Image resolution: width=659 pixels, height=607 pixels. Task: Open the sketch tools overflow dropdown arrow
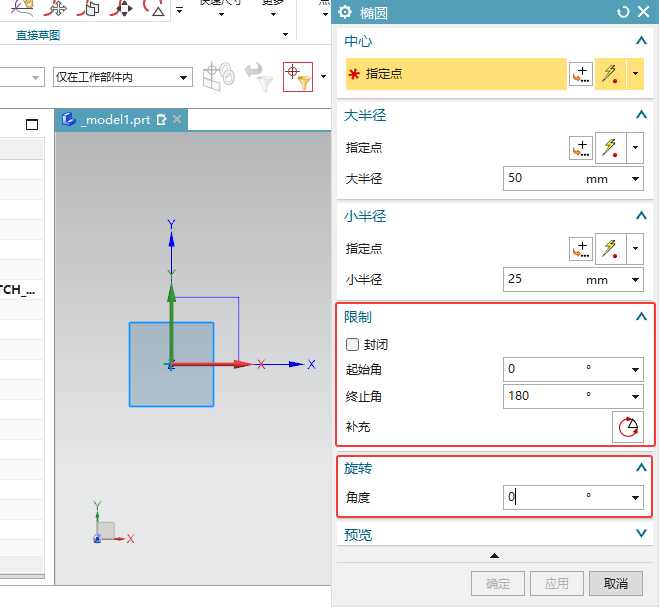pyautogui.click(x=179, y=10)
